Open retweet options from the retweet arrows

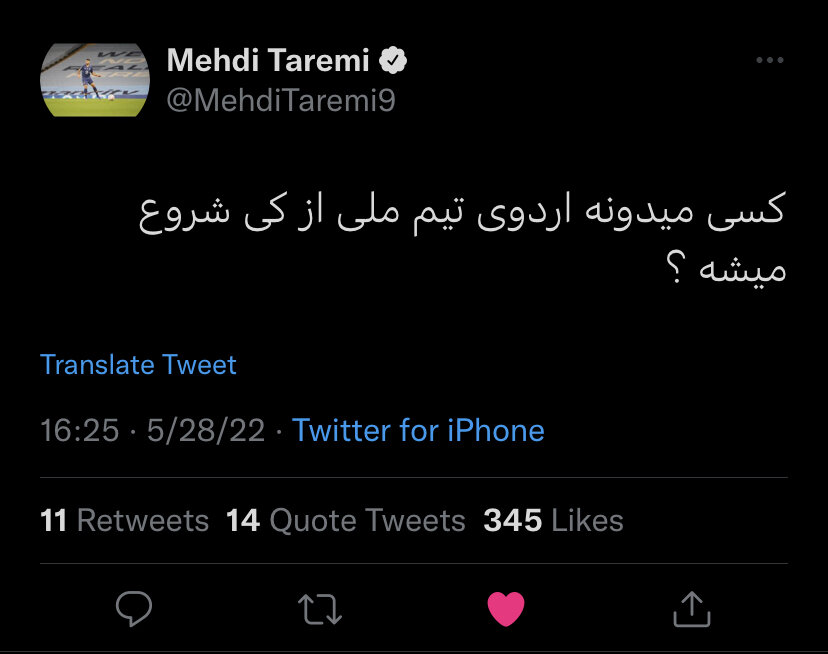(320, 605)
